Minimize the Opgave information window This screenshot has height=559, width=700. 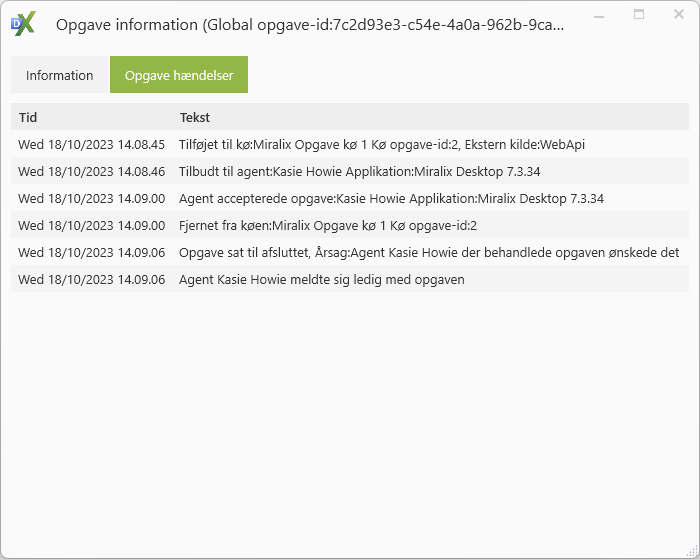[600, 15]
